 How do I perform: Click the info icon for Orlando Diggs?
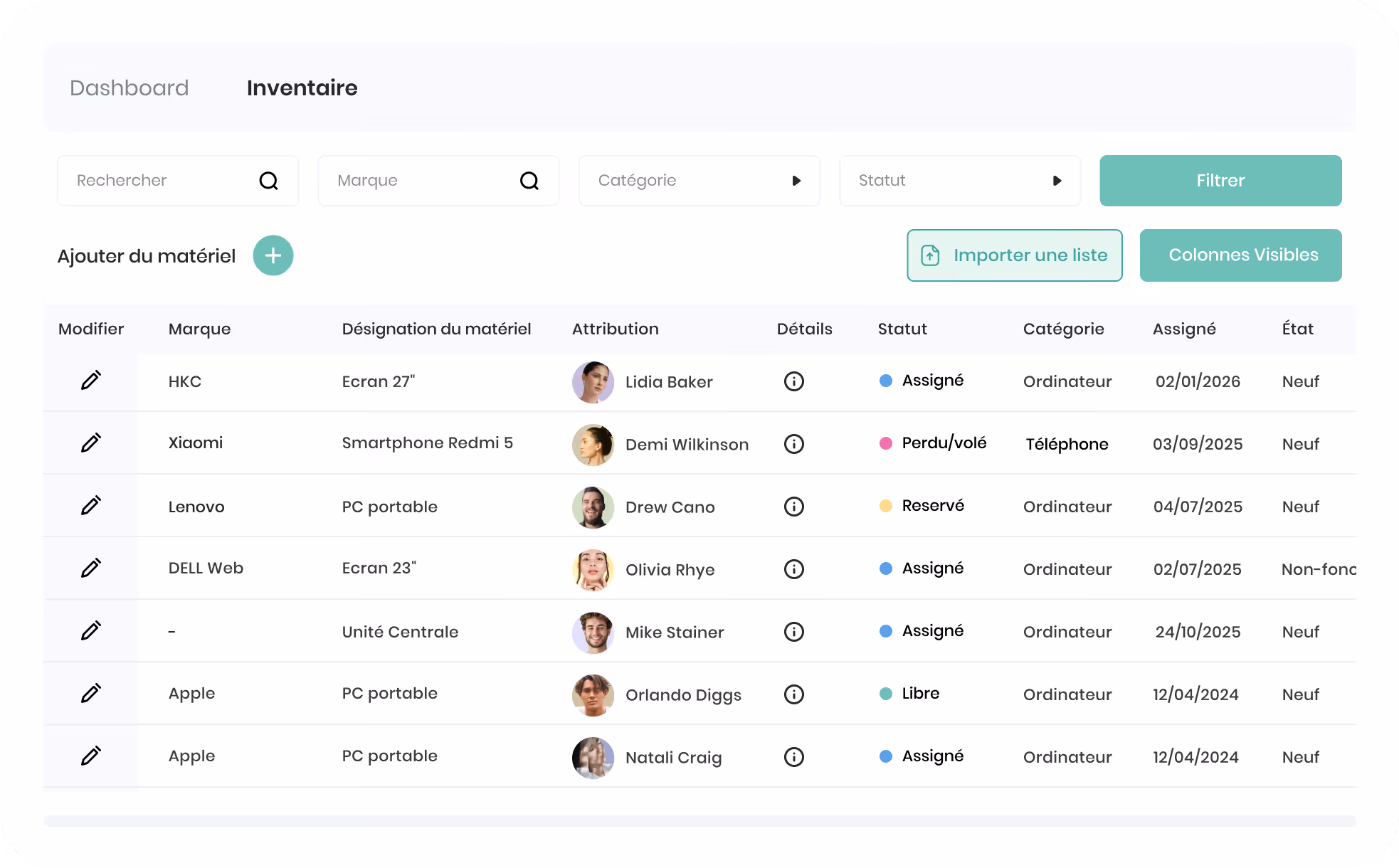[794, 694]
